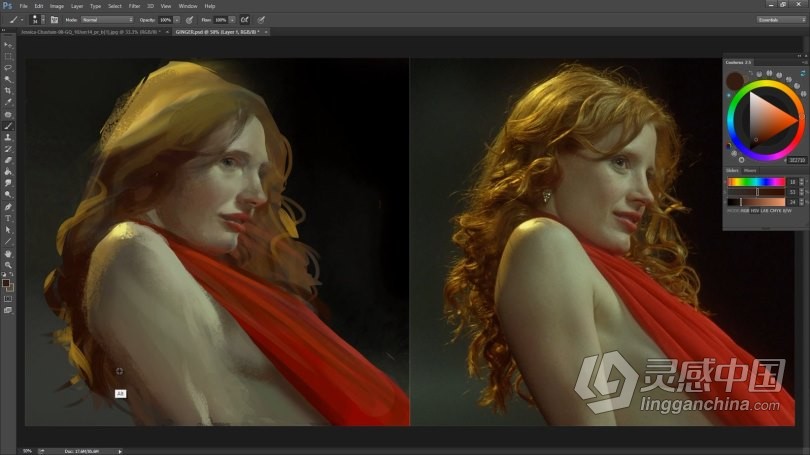810x455 pixels.
Task: Open the File menu
Action: click(x=23, y=6)
